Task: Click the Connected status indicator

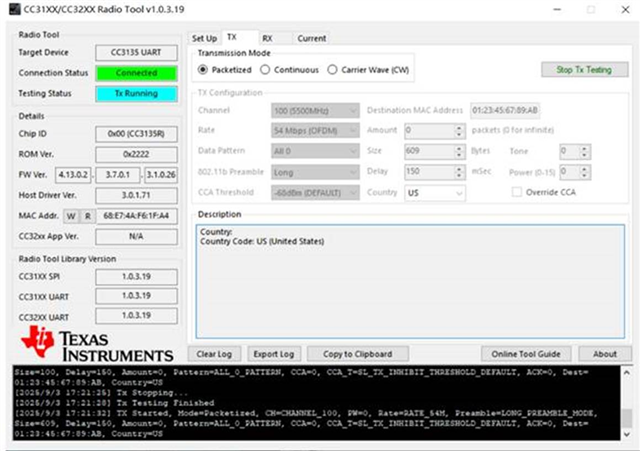Action: [136, 73]
